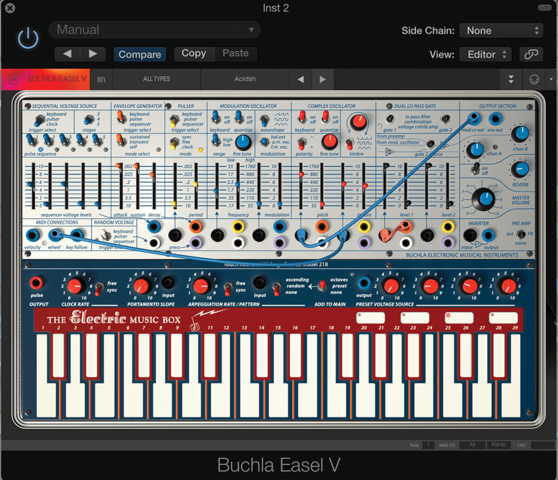
Task: Open the ALL TYPES filter dropdown
Action: (157, 79)
